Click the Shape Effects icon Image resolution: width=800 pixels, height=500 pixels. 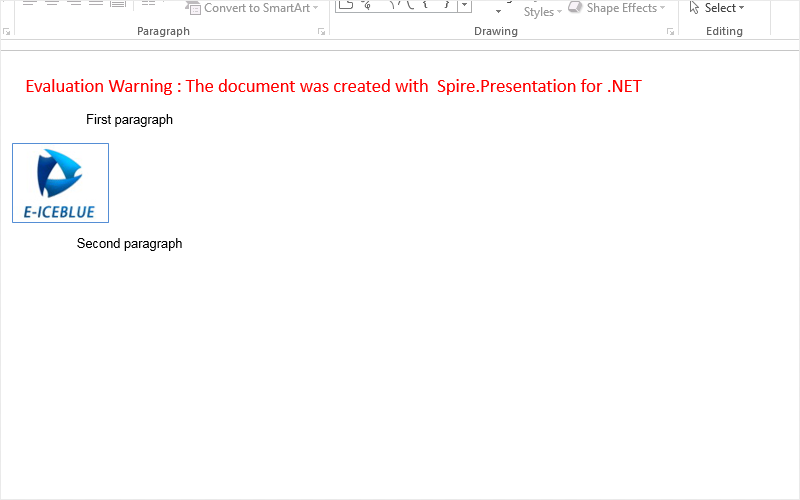click(x=575, y=7)
